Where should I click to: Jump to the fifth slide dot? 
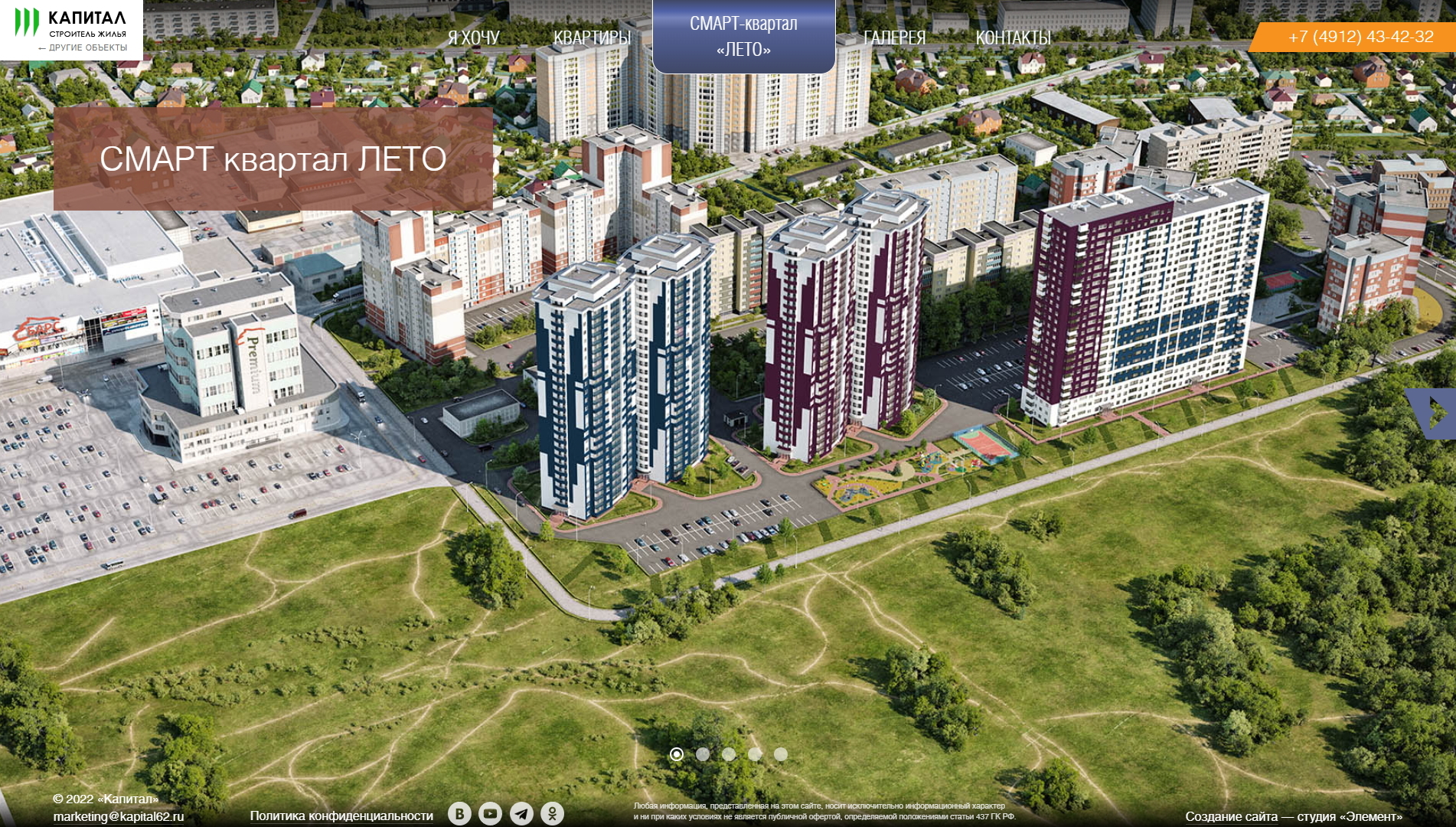click(x=781, y=754)
